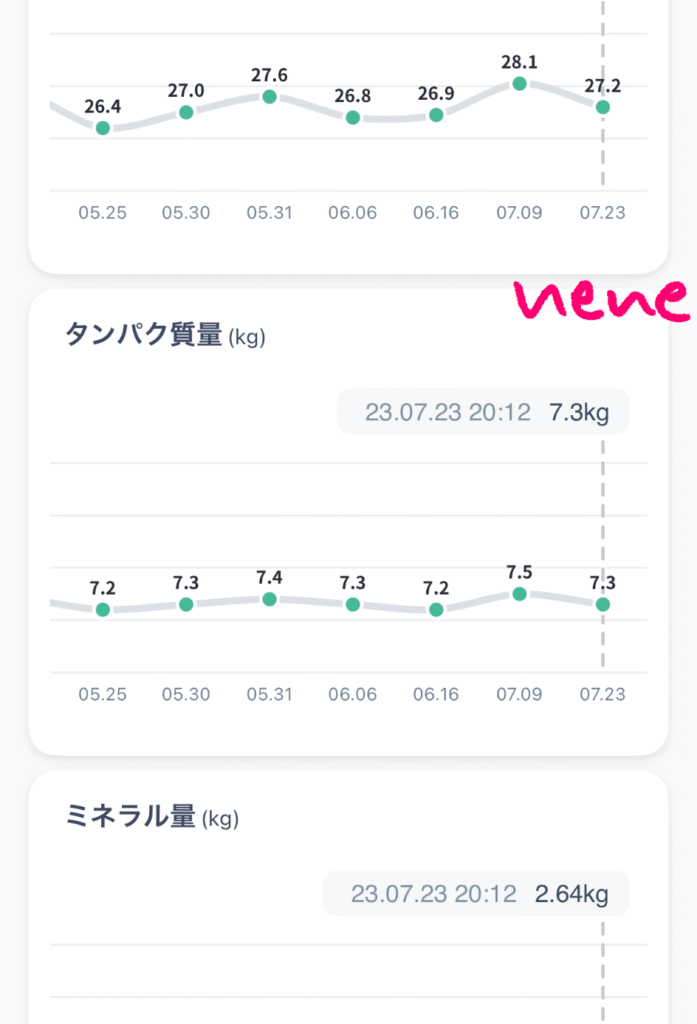Screen dimensions: 697x1024
Task: Tap the 28.1 data point in the top chart
Action: point(519,84)
